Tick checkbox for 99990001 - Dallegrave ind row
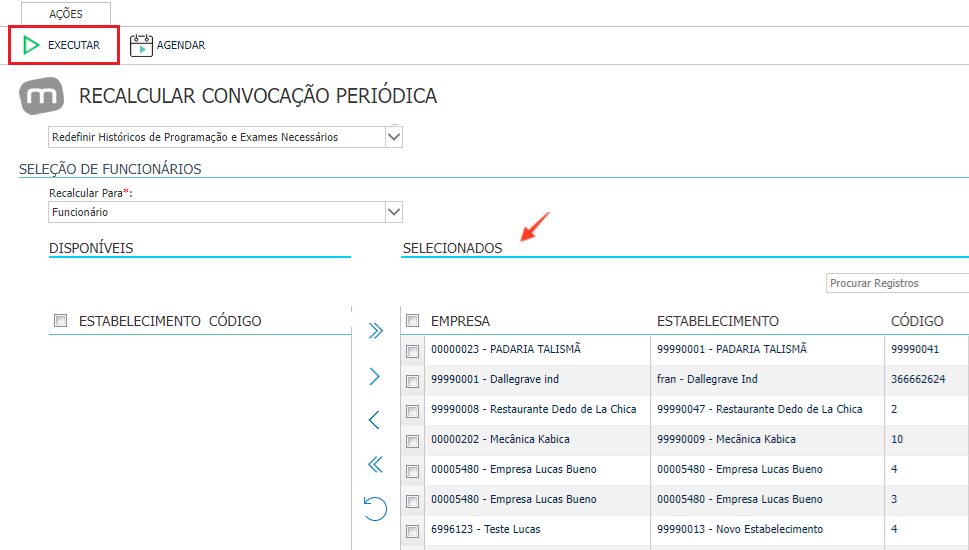 tap(412, 381)
